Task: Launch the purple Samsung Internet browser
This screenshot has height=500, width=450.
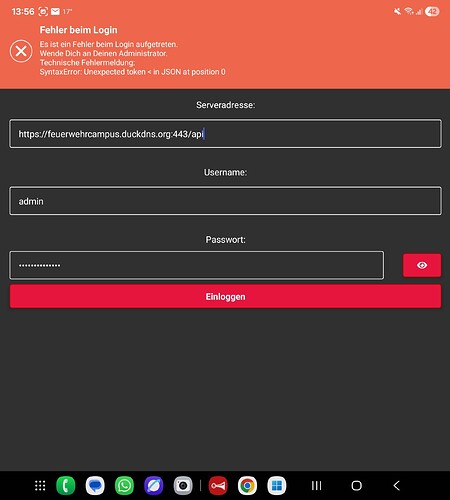Action: click(154, 486)
